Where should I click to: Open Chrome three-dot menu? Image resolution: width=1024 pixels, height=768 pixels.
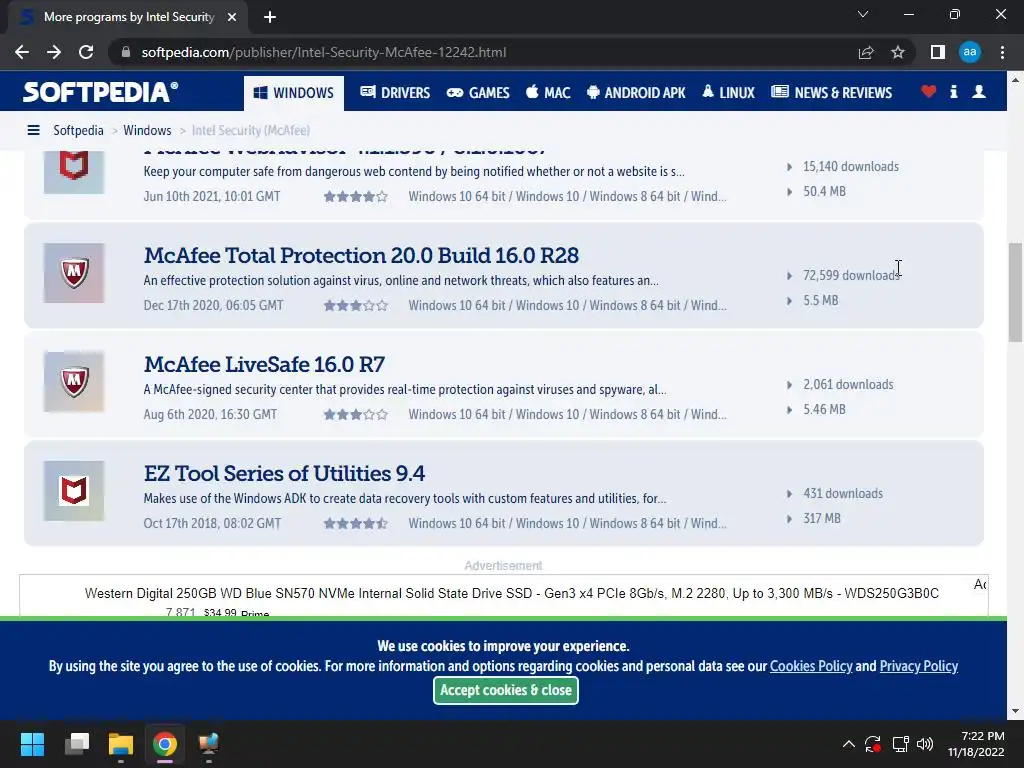point(1002,52)
